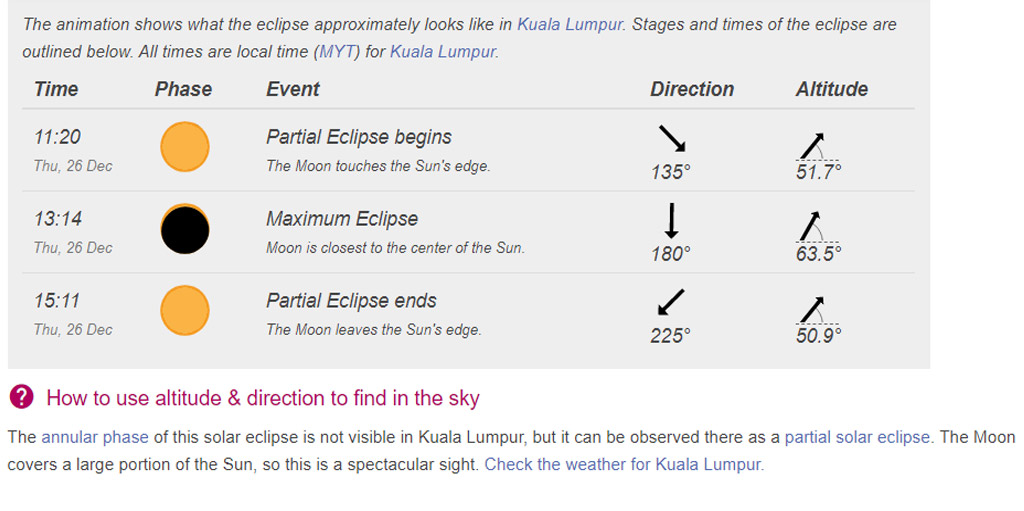Open the Kuala Lumpur link in the intro sentence
Screen dimensions: 1024x511
(x=571, y=24)
